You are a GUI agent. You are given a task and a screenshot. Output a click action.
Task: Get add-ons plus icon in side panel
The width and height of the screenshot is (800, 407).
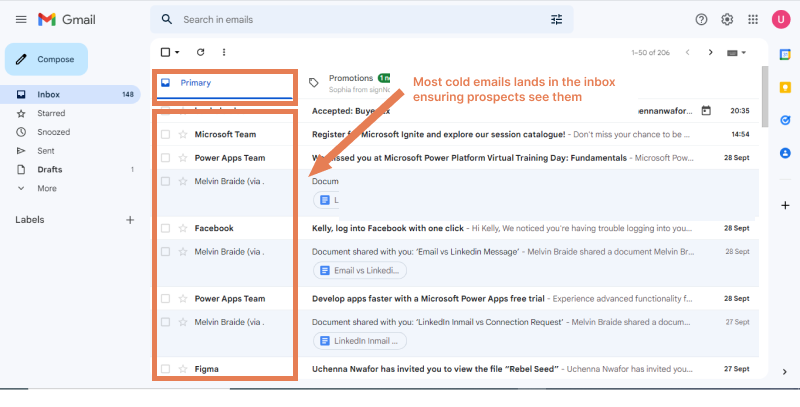point(785,206)
